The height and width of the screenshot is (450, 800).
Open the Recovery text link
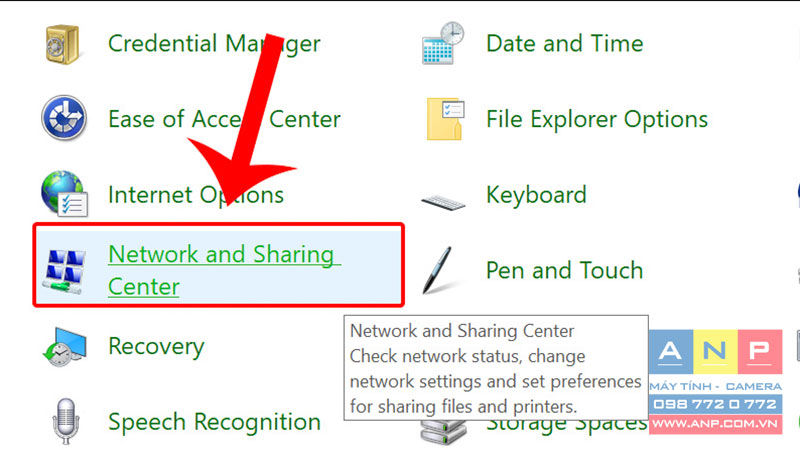[x=156, y=347]
